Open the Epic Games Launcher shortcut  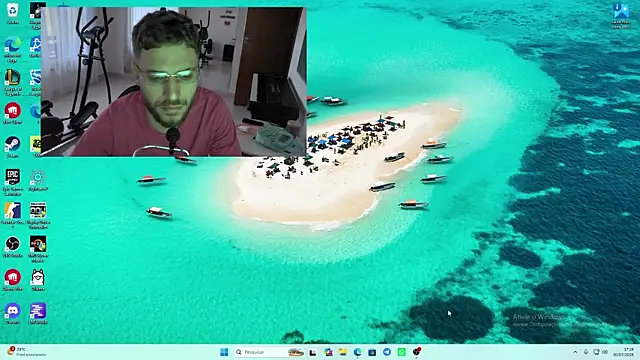(13, 182)
